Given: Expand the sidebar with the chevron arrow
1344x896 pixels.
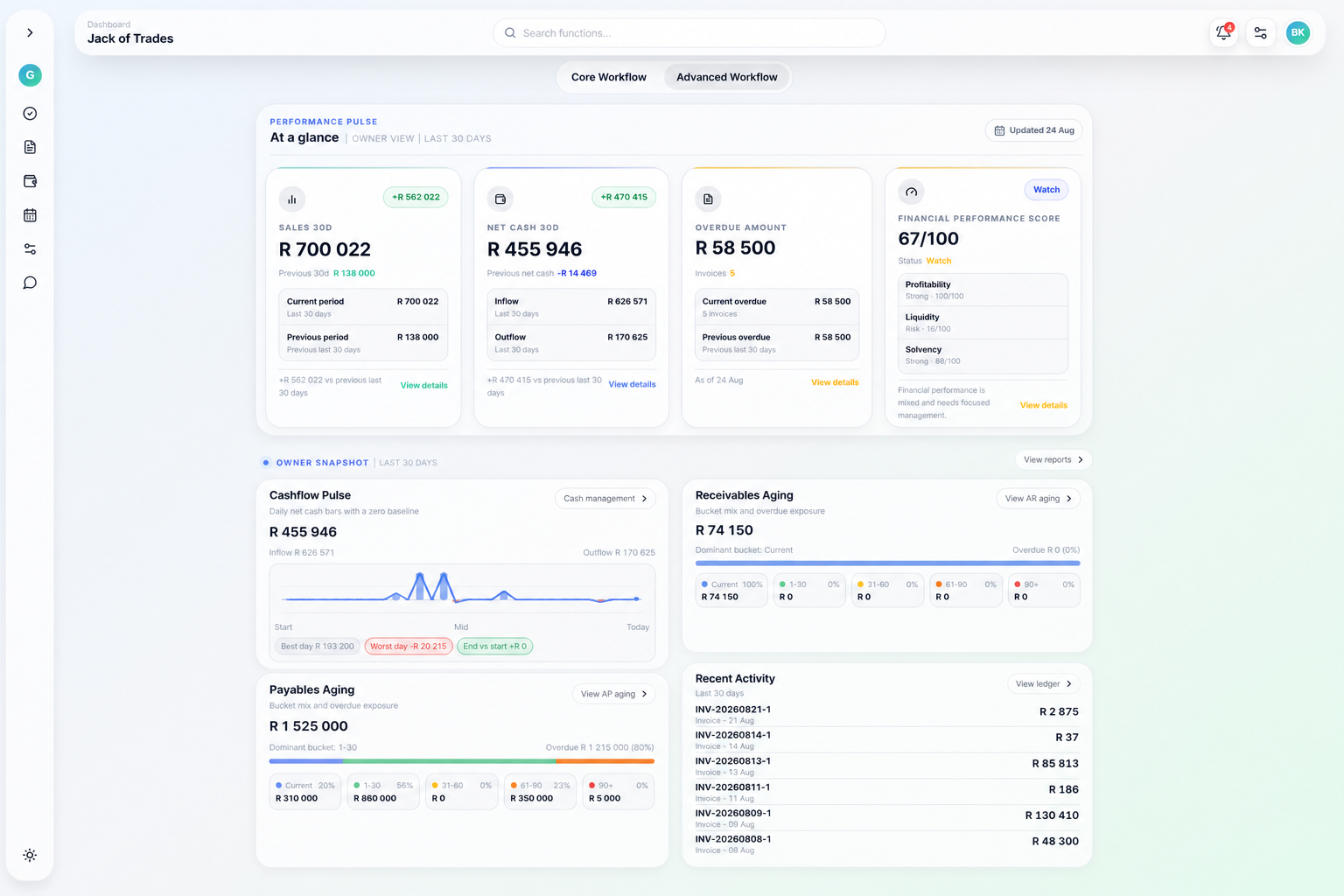Looking at the screenshot, I should (30, 32).
